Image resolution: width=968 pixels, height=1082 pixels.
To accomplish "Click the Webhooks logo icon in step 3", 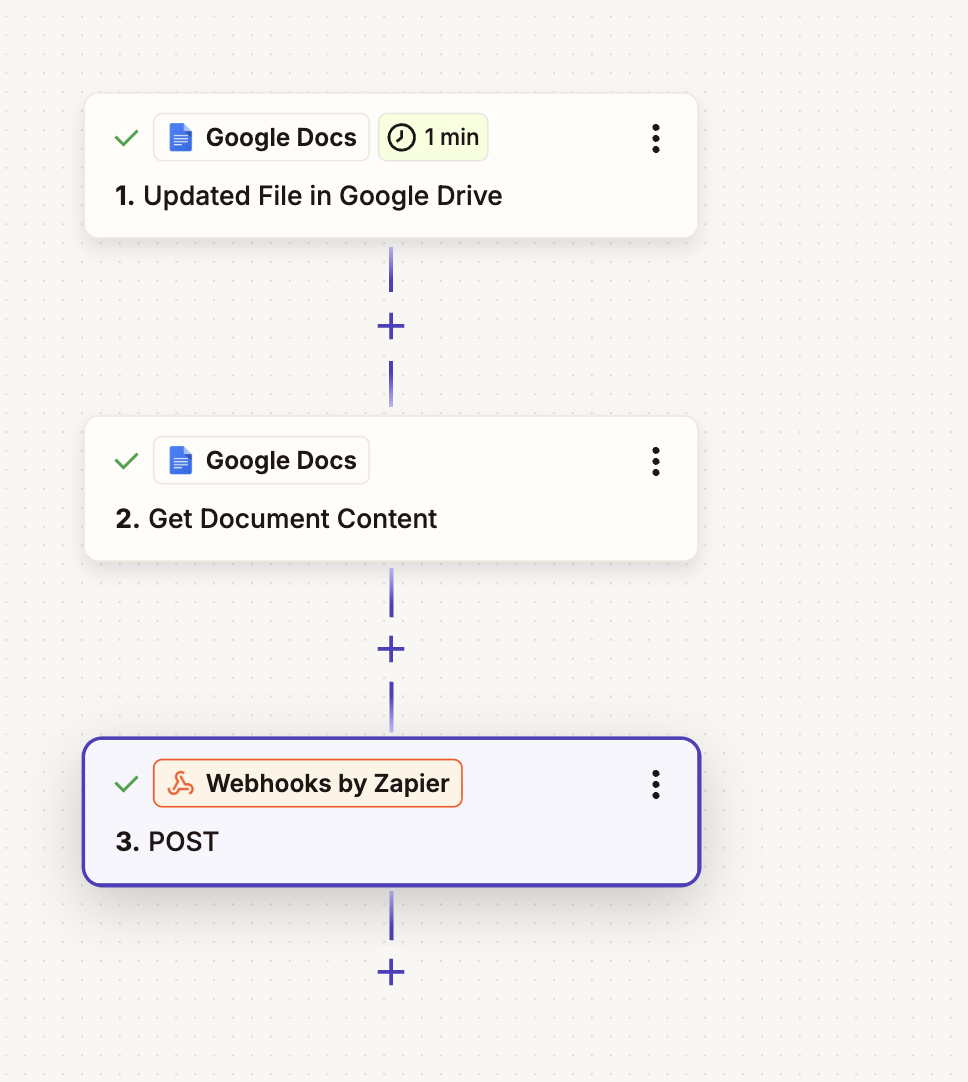I will click(x=181, y=783).
